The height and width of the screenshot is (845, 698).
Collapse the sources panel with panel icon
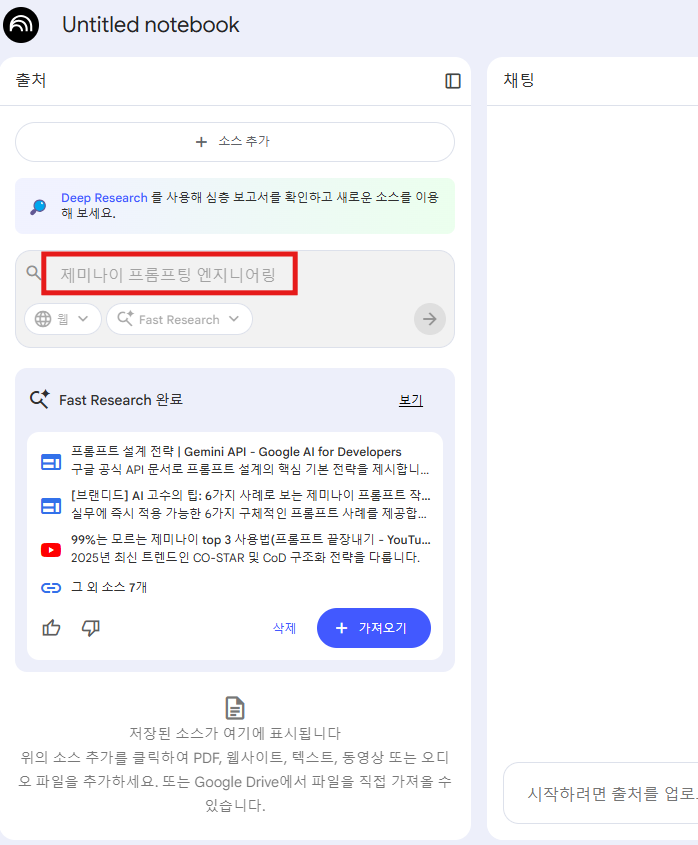(453, 81)
